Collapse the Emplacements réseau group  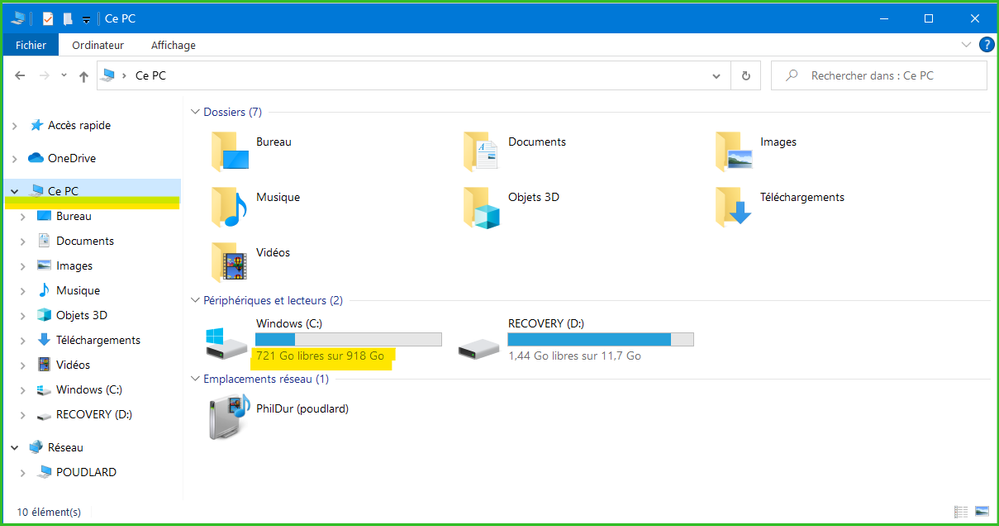(x=195, y=378)
